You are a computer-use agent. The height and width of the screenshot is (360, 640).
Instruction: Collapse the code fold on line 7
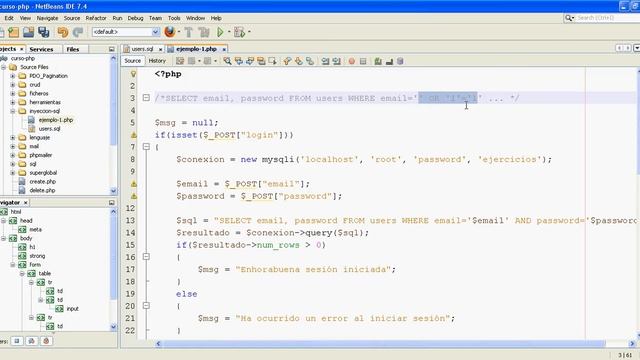146,147
